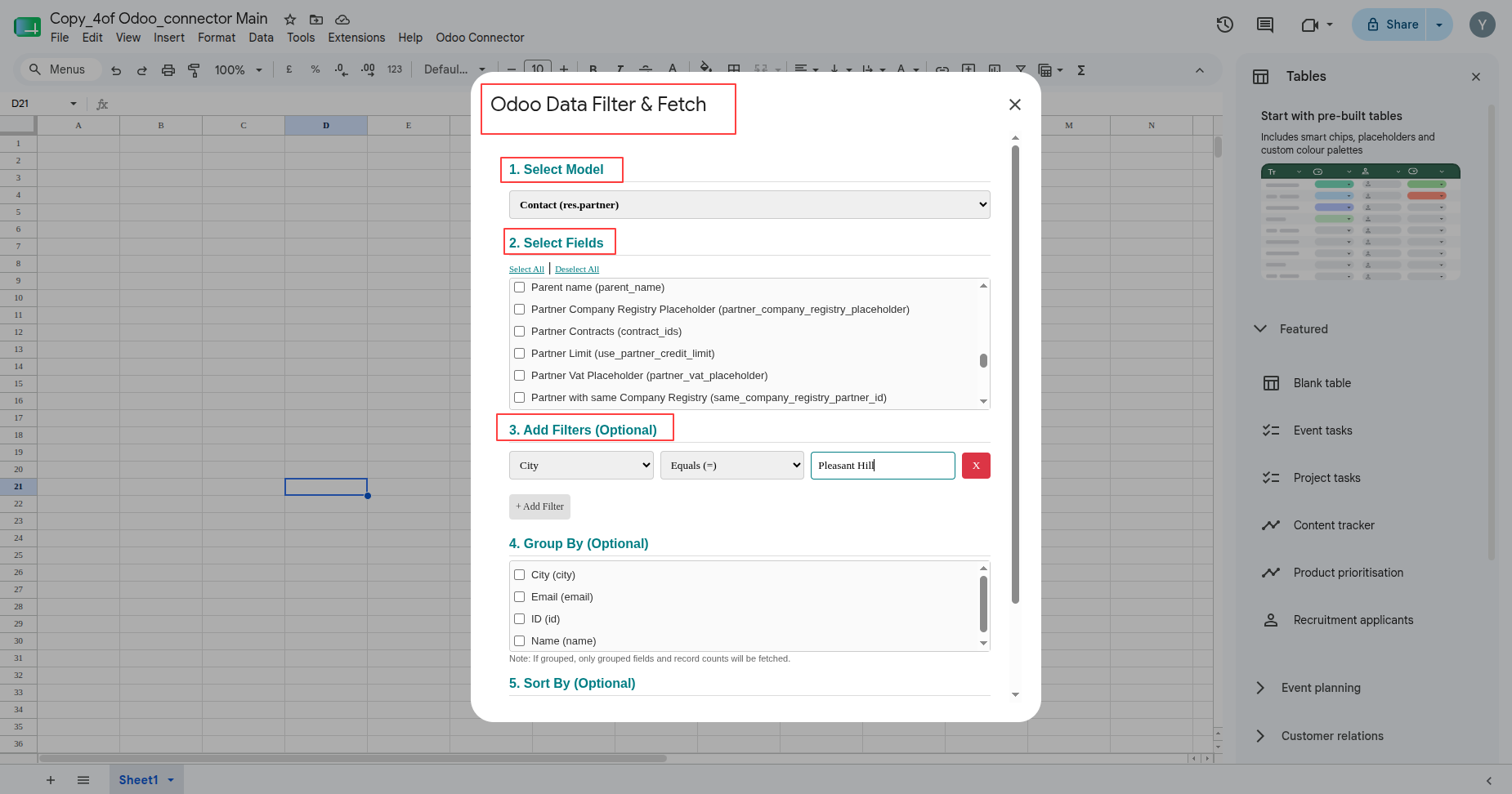Open the comments icon in header
This screenshot has height=794, width=1512.
pyautogui.click(x=1265, y=25)
